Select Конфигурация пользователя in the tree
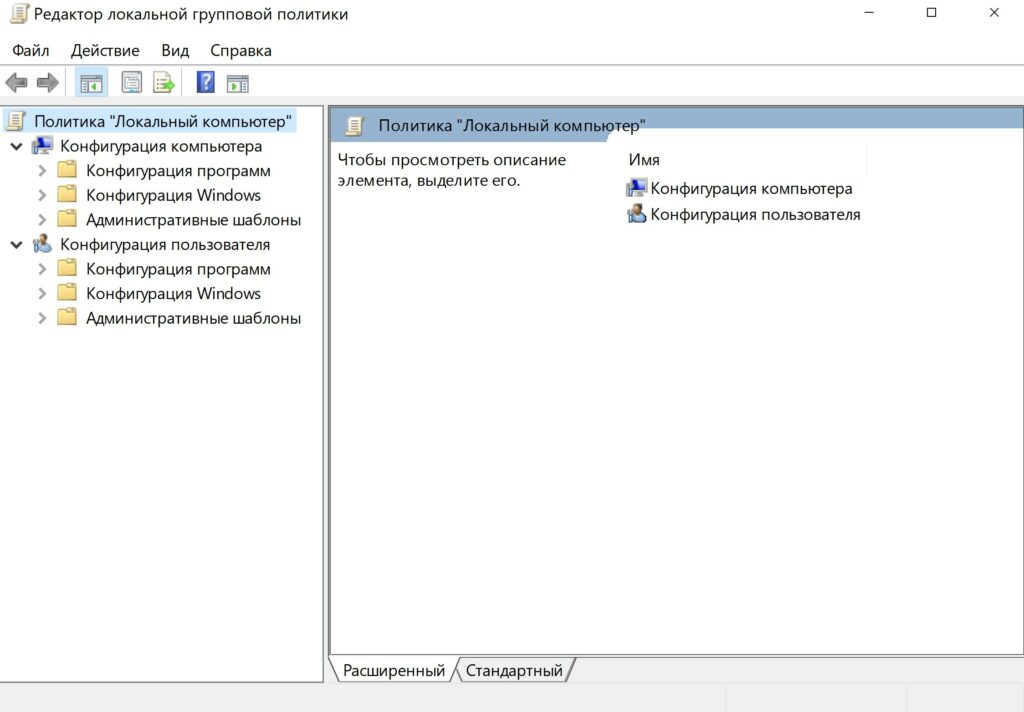 165,244
